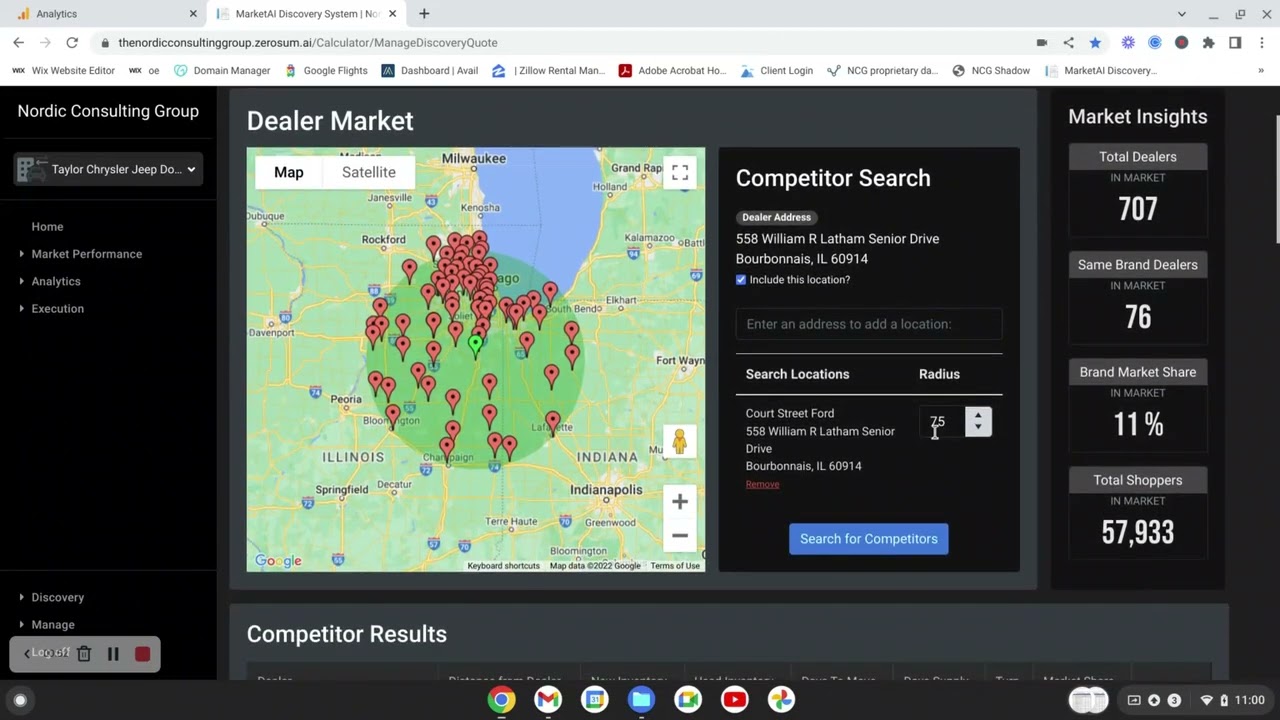Image resolution: width=1280 pixels, height=720 pixels.
Task: Delete the recording with trash icon
Action: pos(84,654)
